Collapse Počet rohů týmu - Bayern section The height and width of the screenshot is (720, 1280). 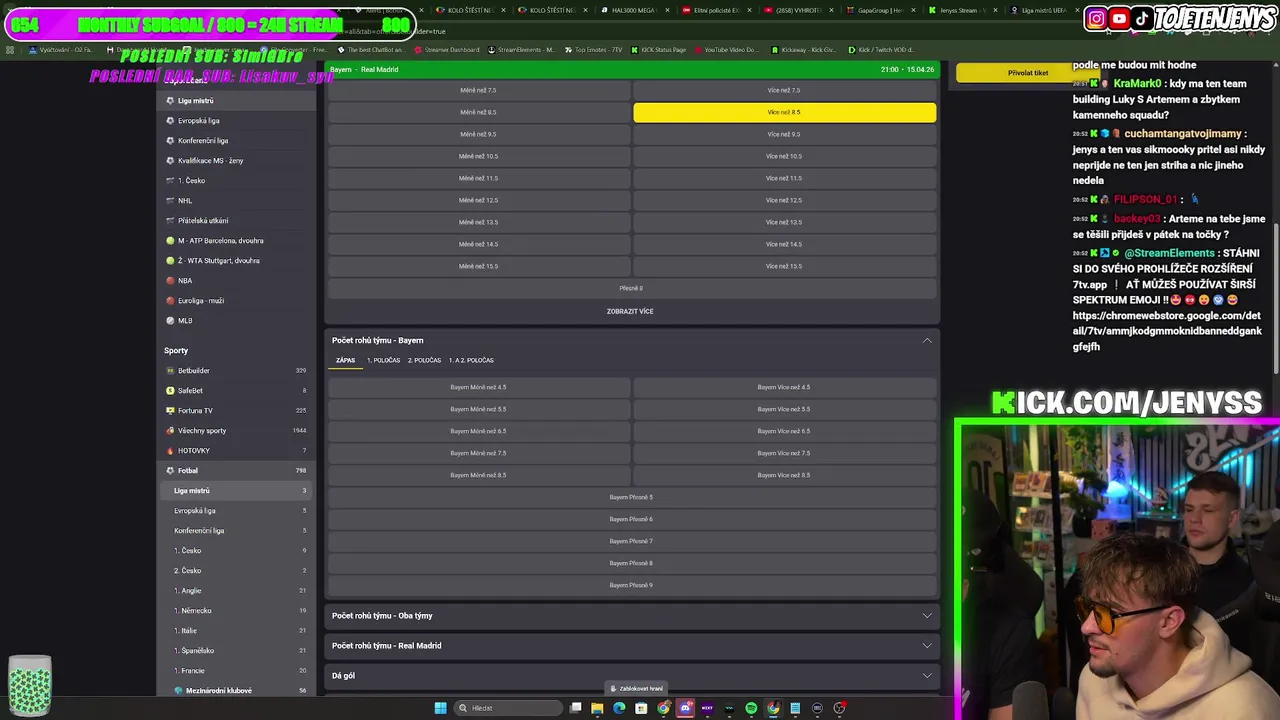(x=927, y=340)
